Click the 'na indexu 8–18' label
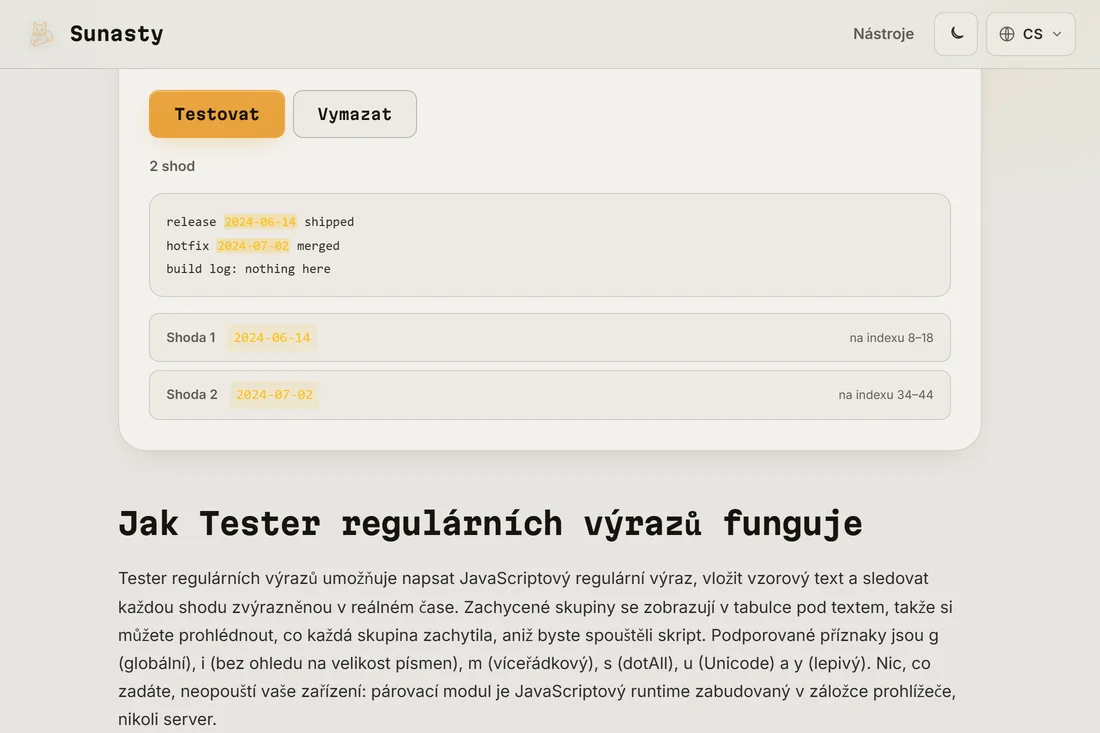The image size is (1100, 733). pyautogui.click(x=891, y=337)
